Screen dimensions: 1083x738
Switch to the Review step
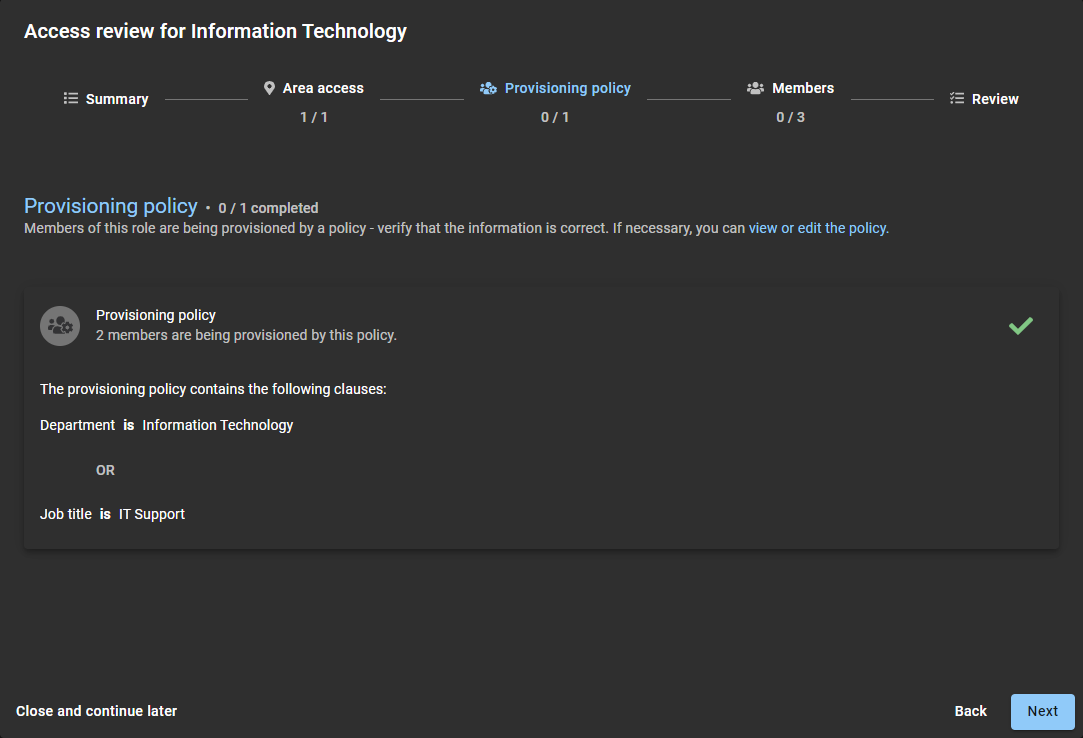[x=995, y=99]
